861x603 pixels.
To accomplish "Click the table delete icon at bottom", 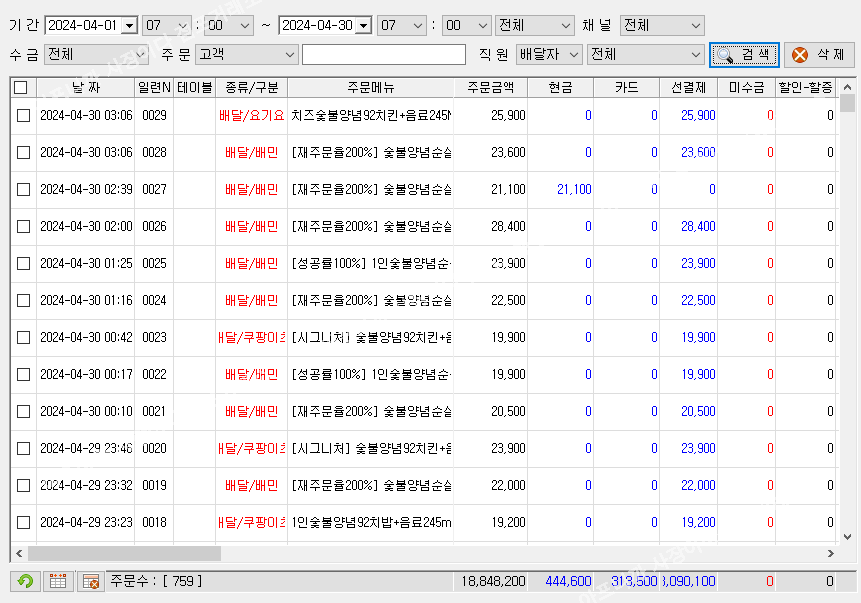I will click(x=90, y=581).
